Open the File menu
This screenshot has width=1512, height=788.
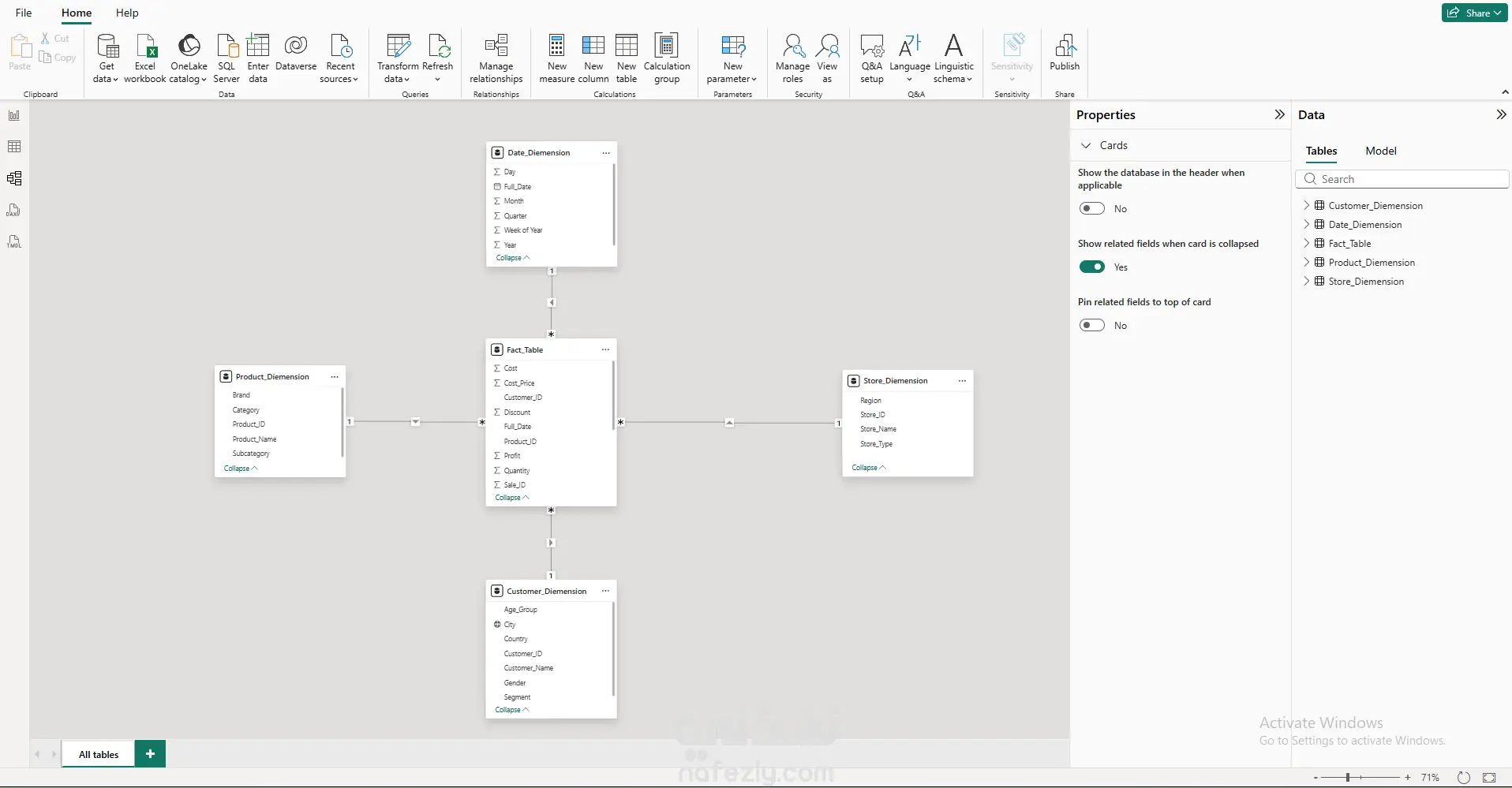click(24, 13)
